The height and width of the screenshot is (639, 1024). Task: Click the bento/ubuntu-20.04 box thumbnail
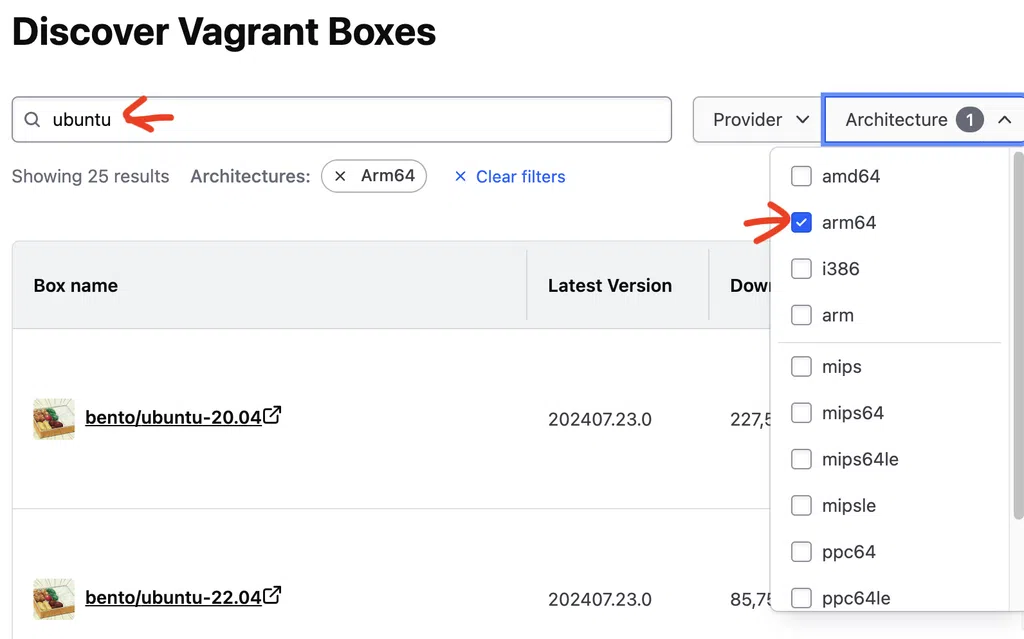[x=54, y=419]
